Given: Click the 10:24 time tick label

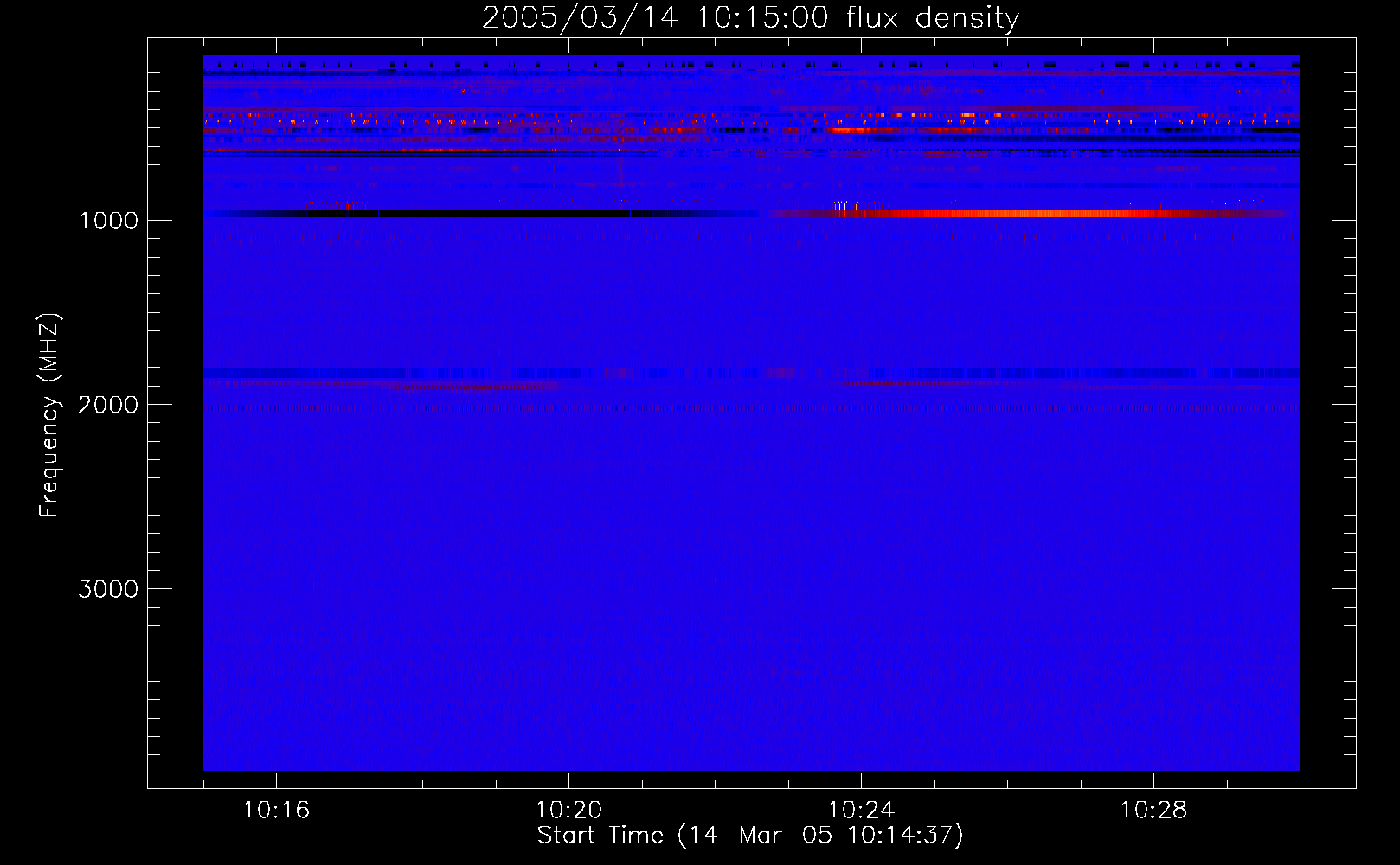Looking at the screenshot, I should click(x=861, y=811).
